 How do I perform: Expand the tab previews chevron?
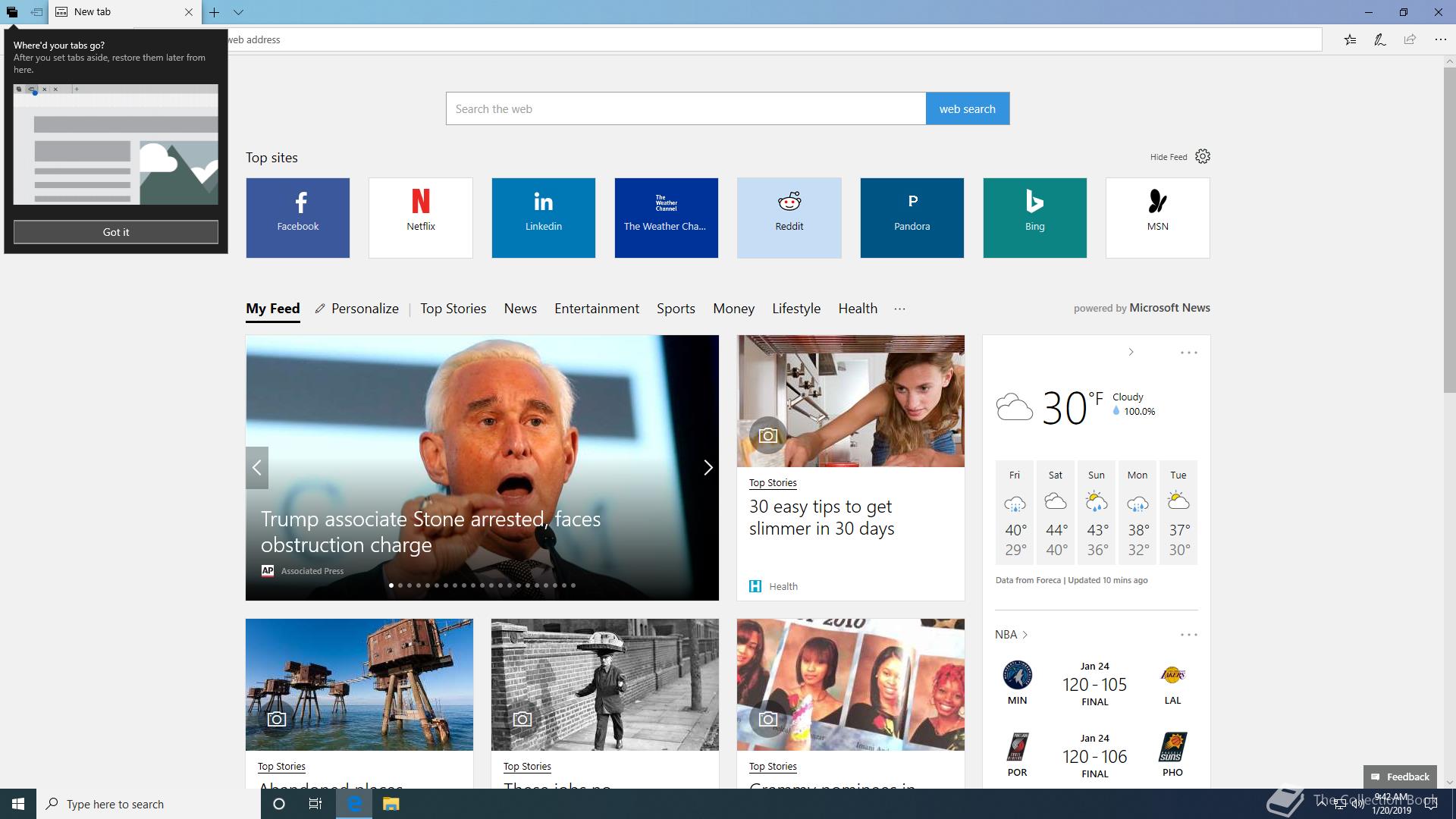coord(238,12)
